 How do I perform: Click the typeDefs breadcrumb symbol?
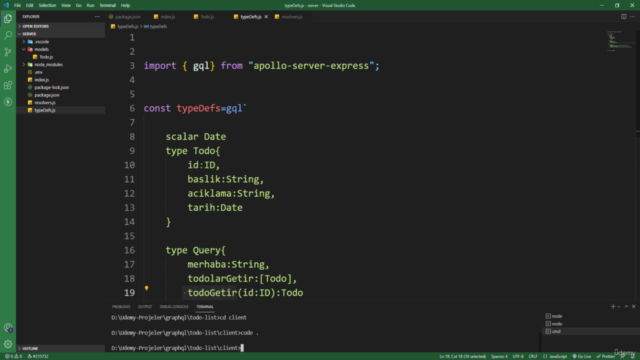point(156,27)
